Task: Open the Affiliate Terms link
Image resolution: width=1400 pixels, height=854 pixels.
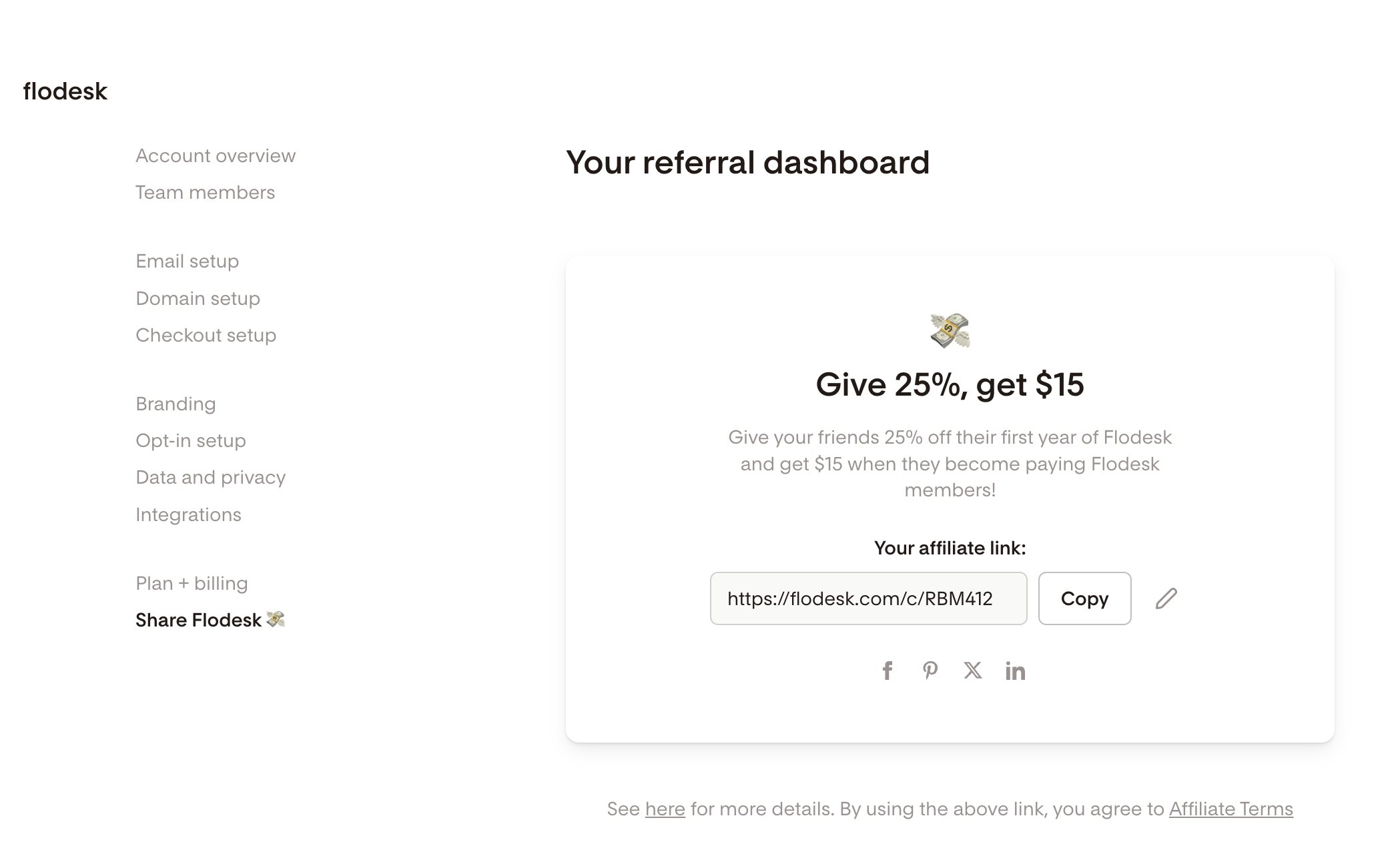Action: click(x=1231, y=809)
